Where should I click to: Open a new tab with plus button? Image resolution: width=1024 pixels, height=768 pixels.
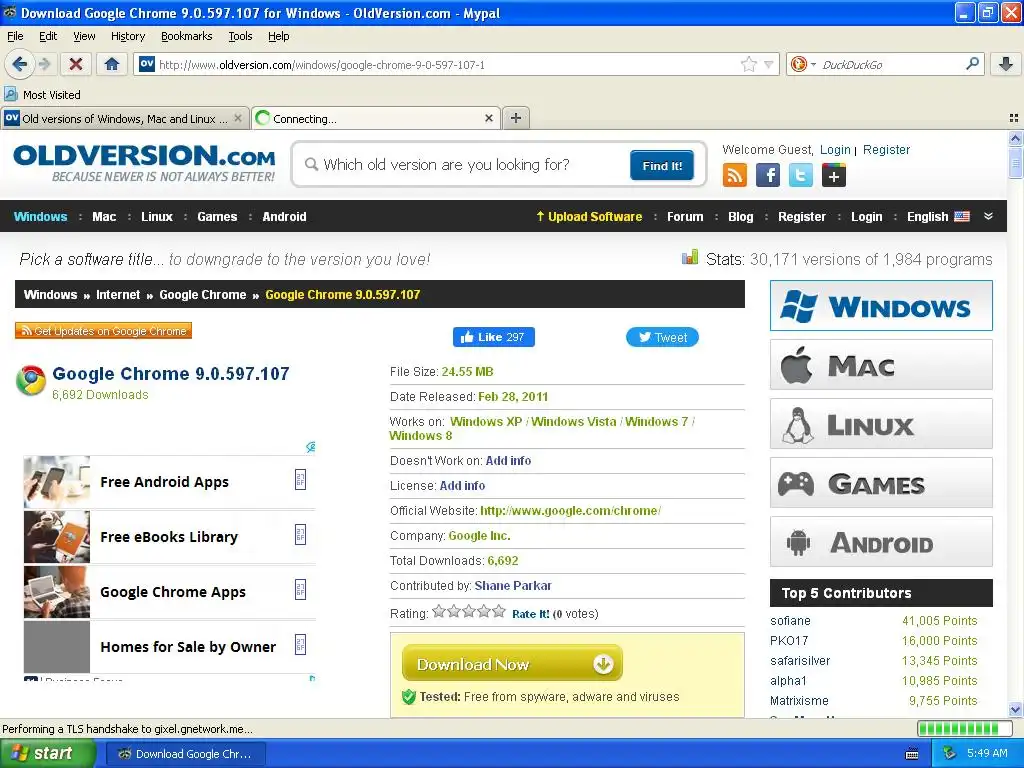coord(516,118)
